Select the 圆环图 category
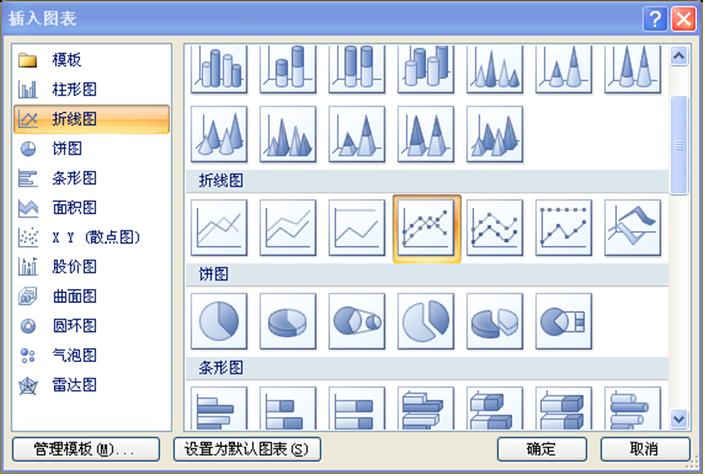This screenshot has height=476, width=705. [x=92, y=326]
